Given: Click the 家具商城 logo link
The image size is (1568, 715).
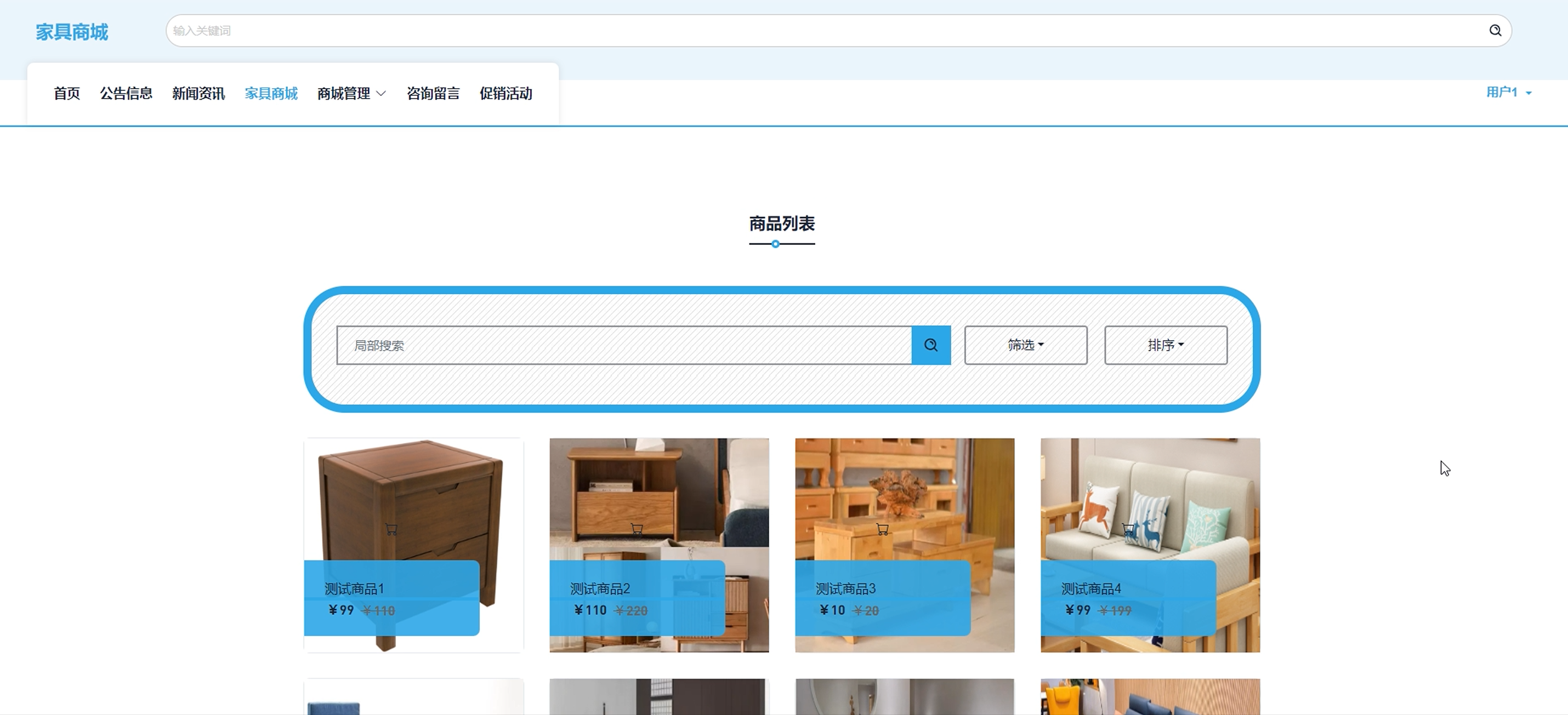Looking at the screenshot, I should coord(72,32).
